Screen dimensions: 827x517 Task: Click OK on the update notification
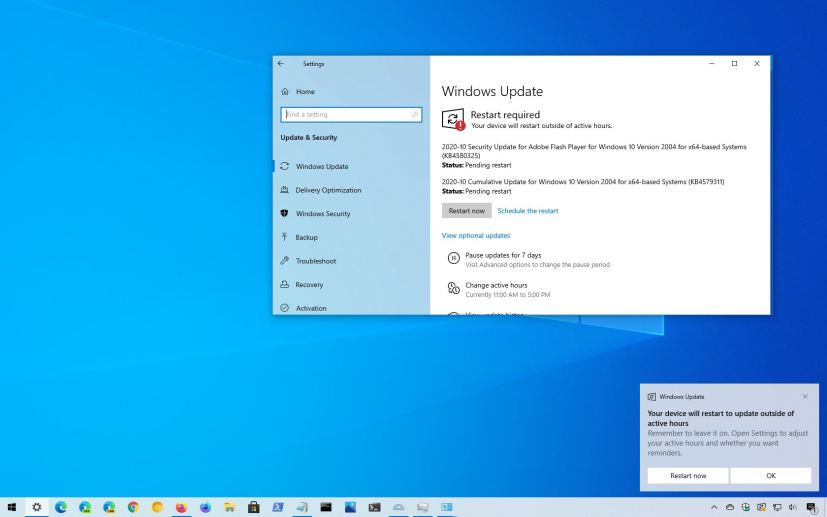tap(770, 476)
